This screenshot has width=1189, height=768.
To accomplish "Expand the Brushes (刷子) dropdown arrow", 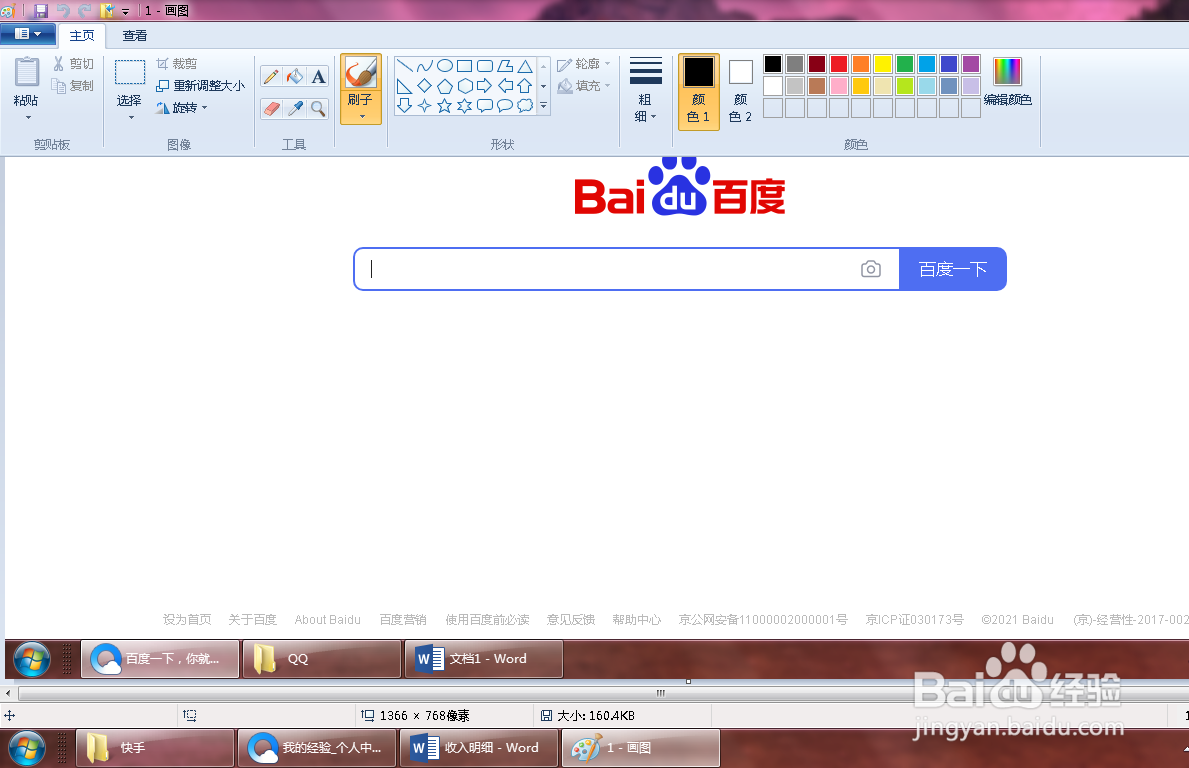I will [x=362, y=116].
